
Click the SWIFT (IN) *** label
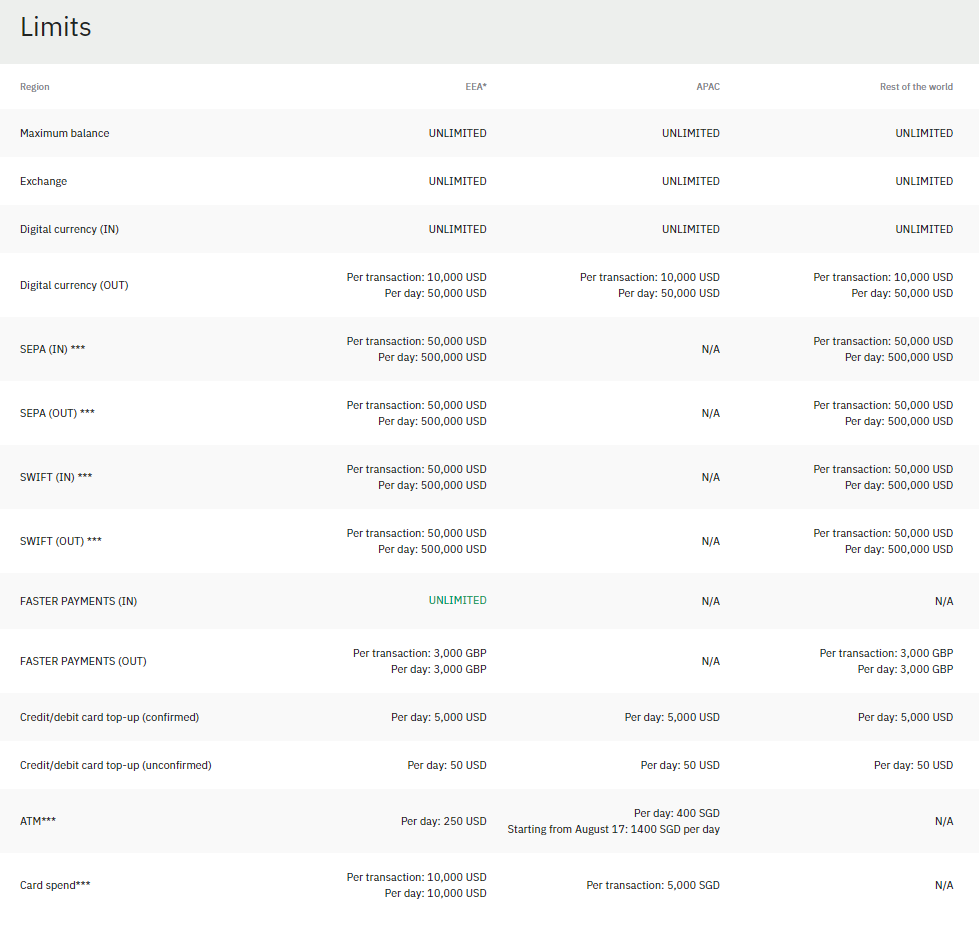click(x=56, y=477)
